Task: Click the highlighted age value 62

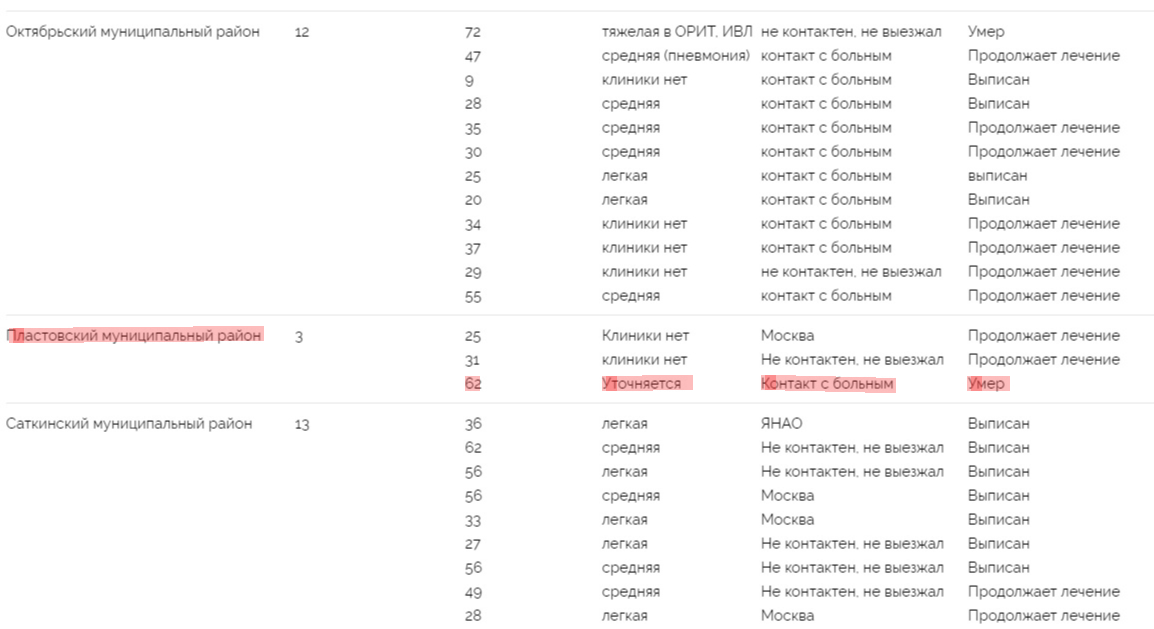Action: (x=473, y=384)
